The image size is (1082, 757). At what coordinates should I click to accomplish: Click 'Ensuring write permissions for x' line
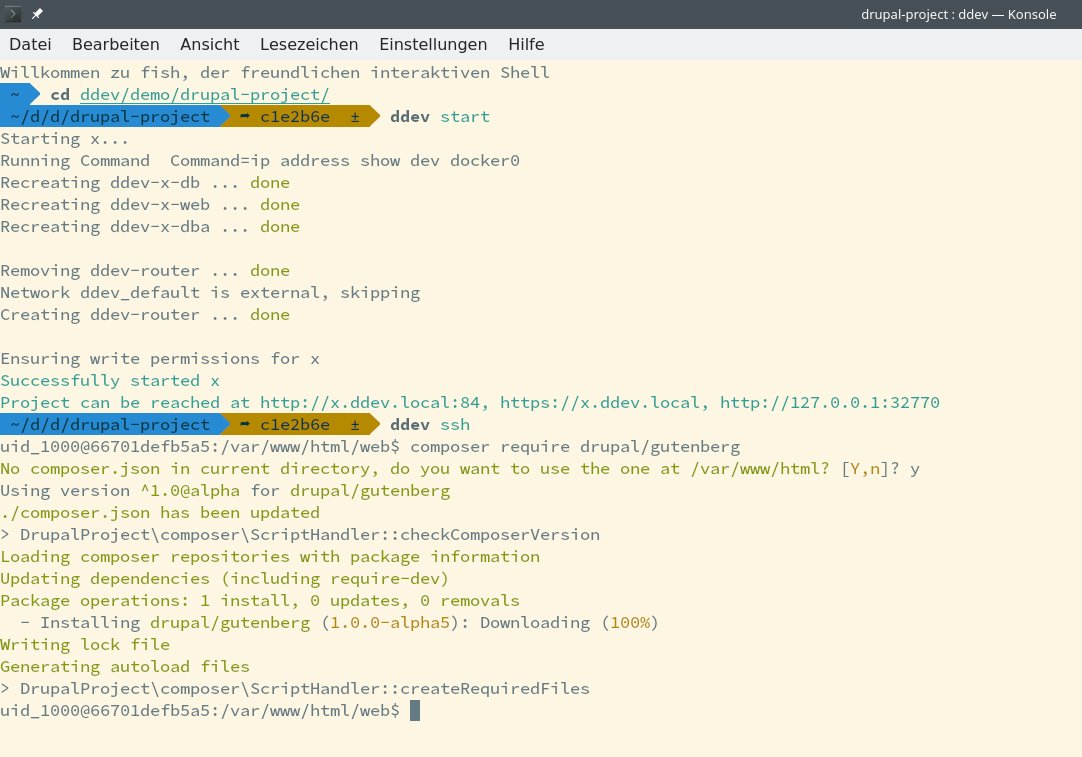160,359
